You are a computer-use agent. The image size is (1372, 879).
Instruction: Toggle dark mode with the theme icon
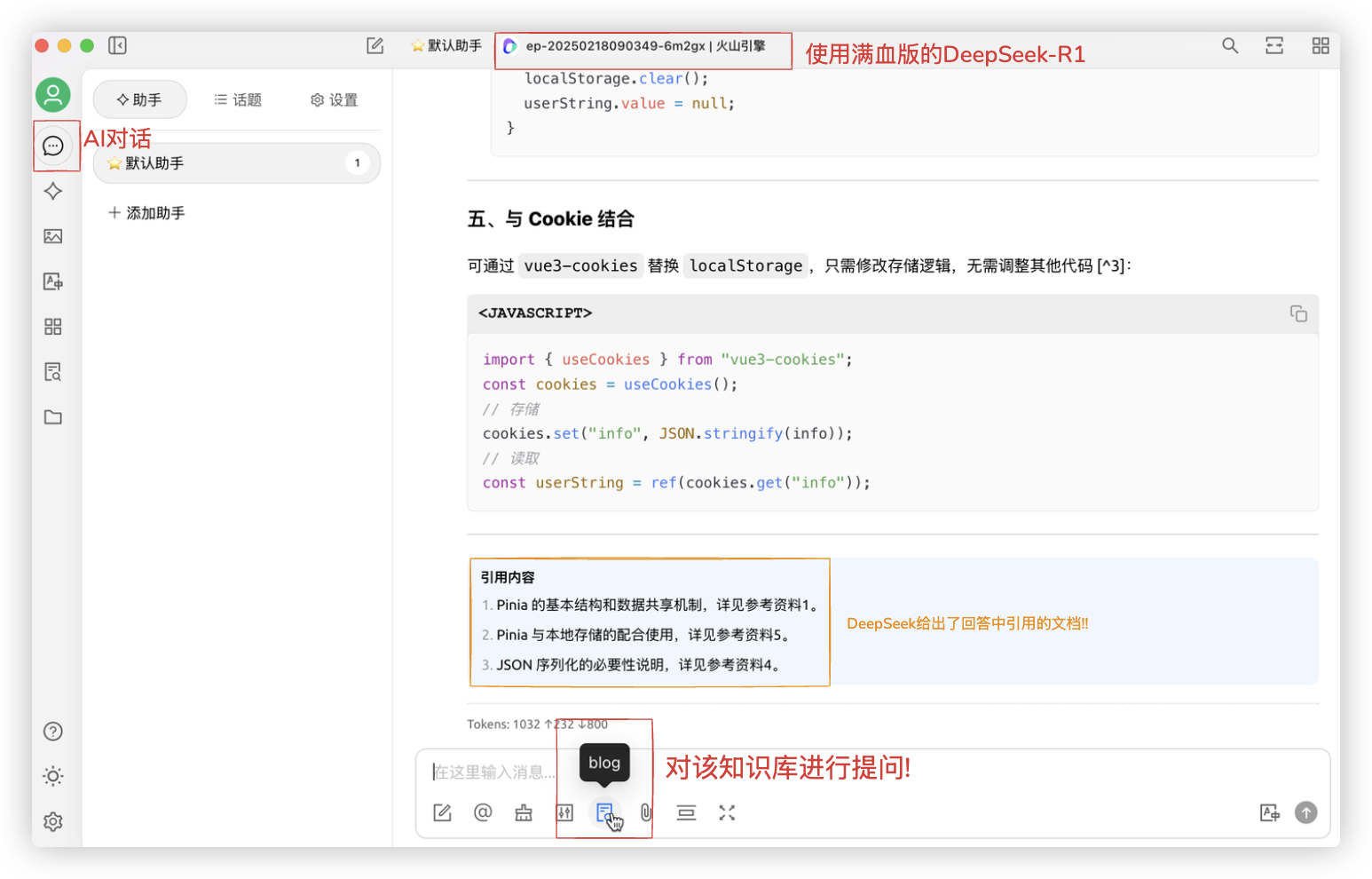pos(52,776)
